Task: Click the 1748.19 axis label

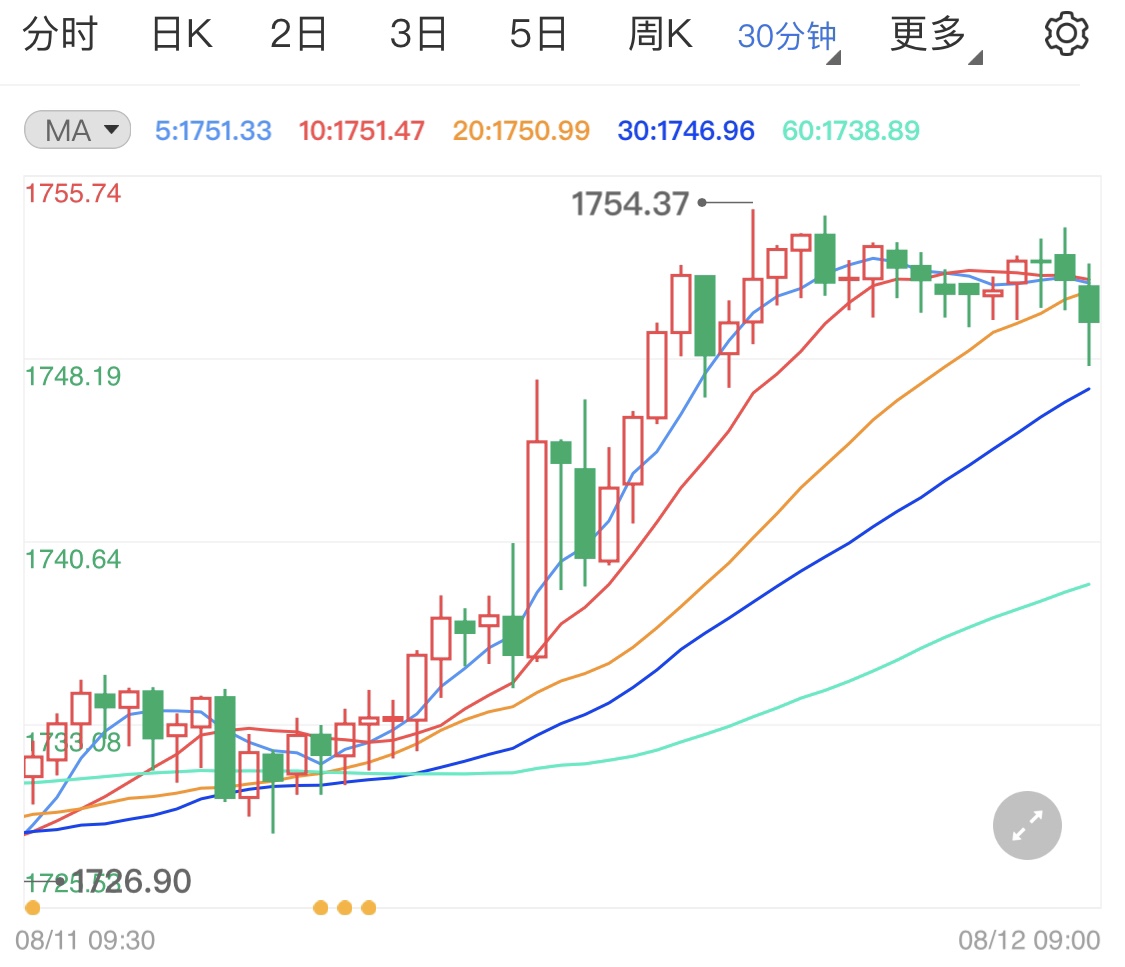Action: point(73,377)
